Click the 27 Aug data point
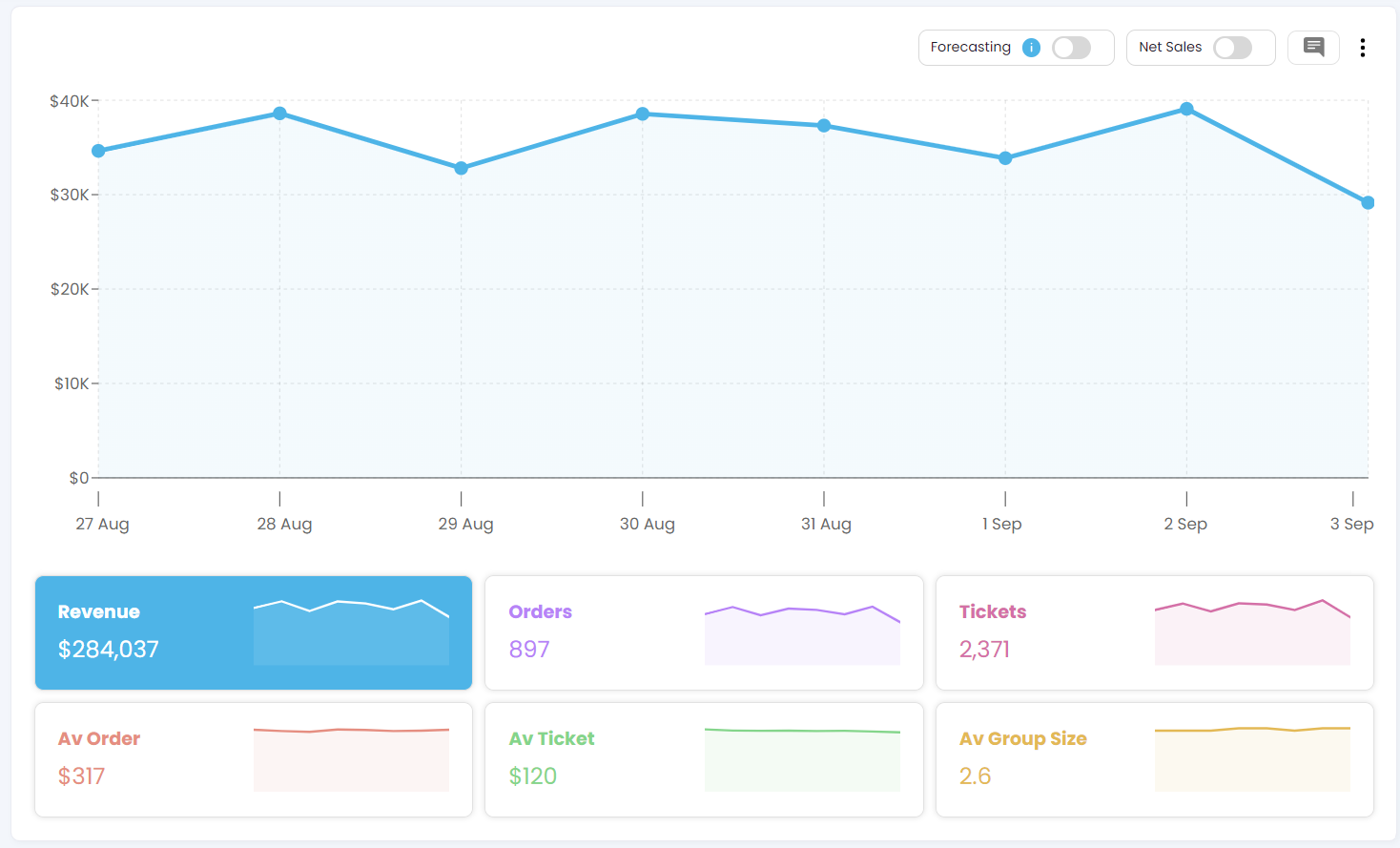This screenshot has height=848, width=1400. point(98,151)
